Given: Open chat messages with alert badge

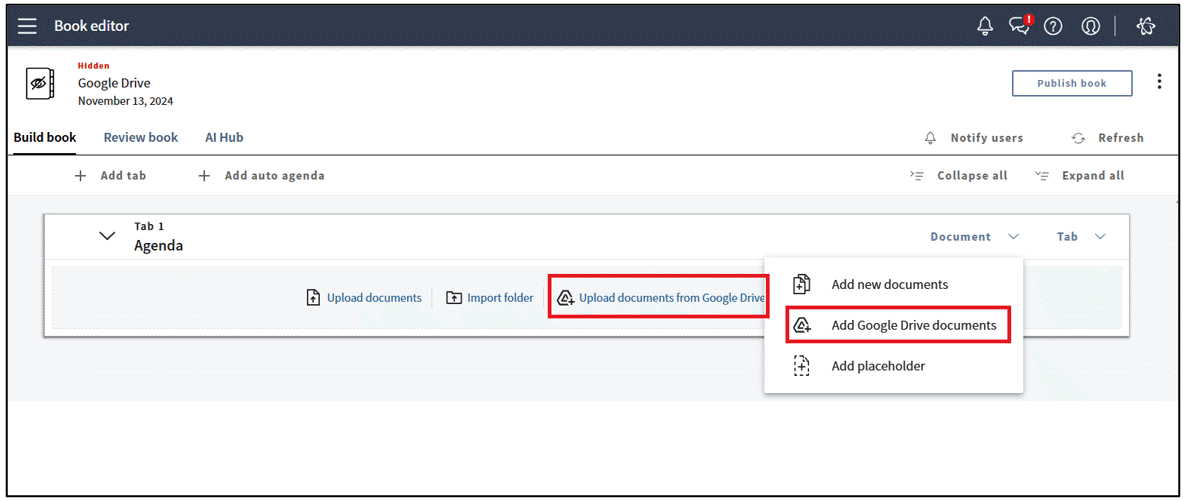Looking at the screenshot, I should pyautogui.click(x=1019, y=27).
